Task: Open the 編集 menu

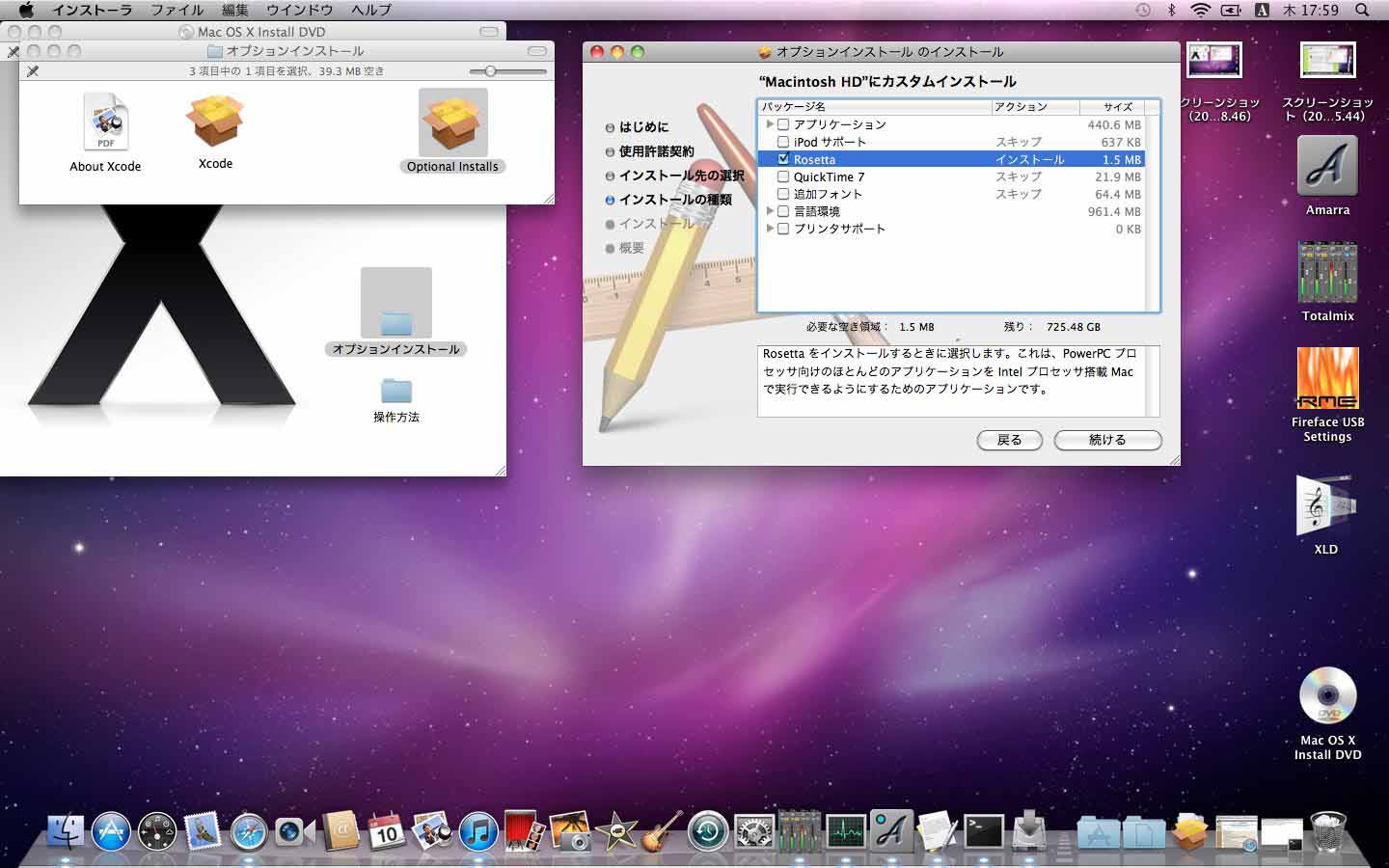Action: pyautogui.click(x=234, y=10)
